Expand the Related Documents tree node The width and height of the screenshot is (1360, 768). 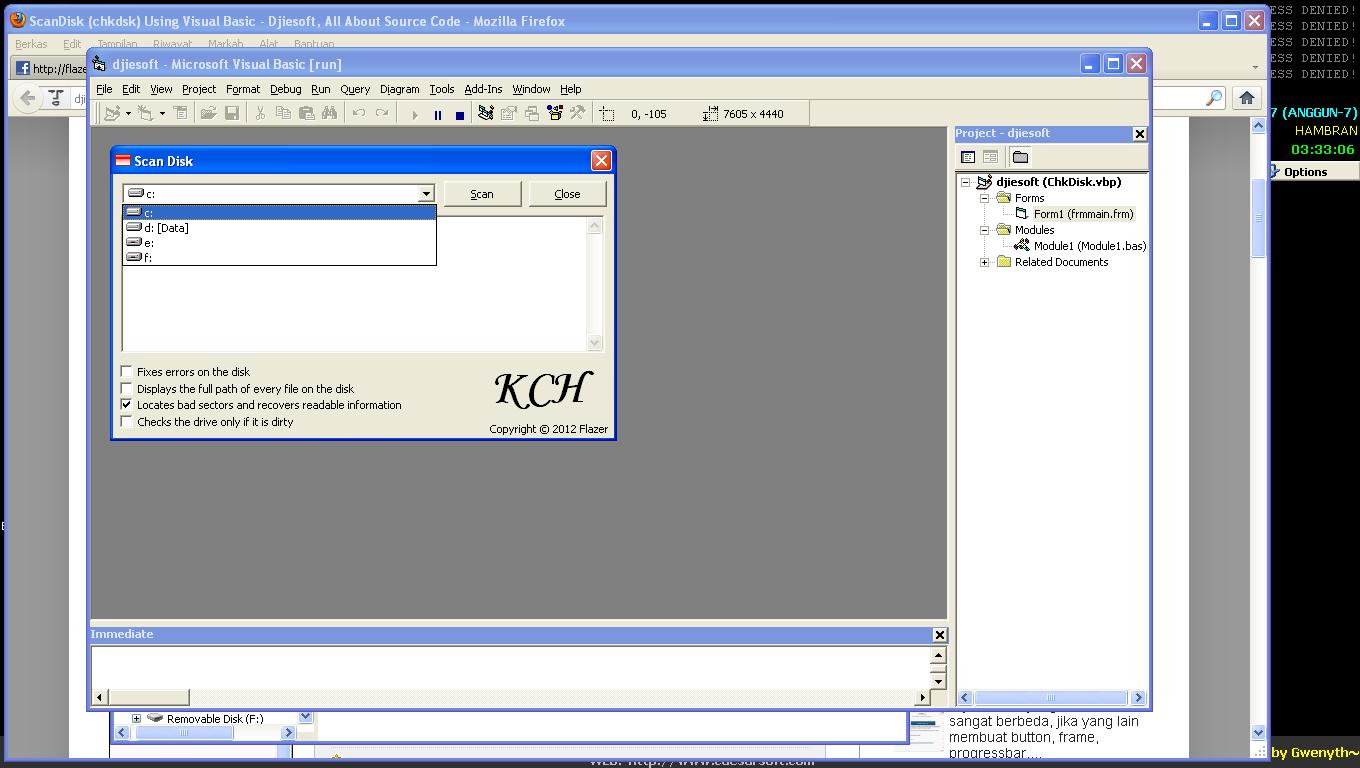984,262
